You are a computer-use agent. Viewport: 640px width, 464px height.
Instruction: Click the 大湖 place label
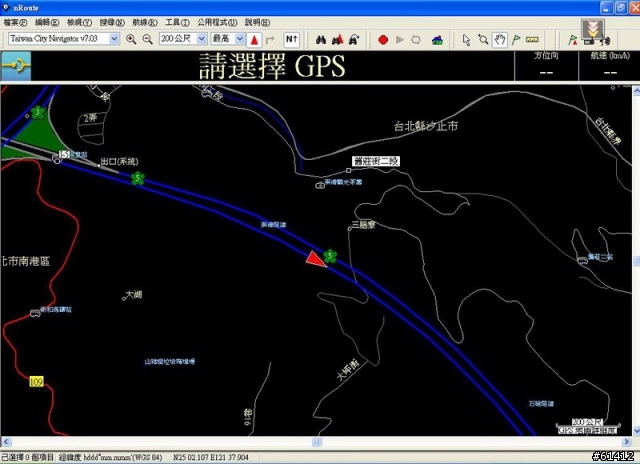[134, 294]
